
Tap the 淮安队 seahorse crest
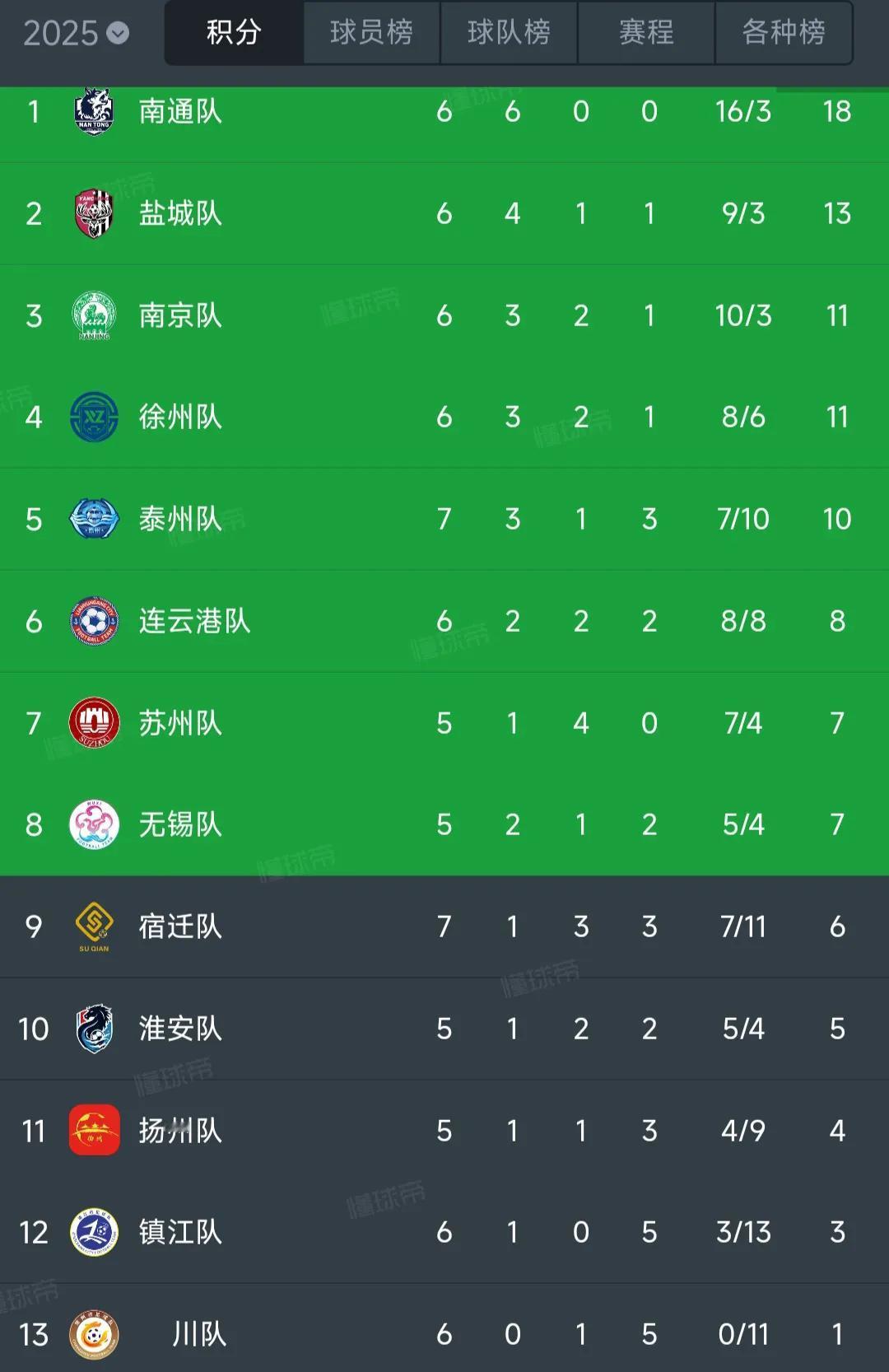click(x=94, y=1029)
